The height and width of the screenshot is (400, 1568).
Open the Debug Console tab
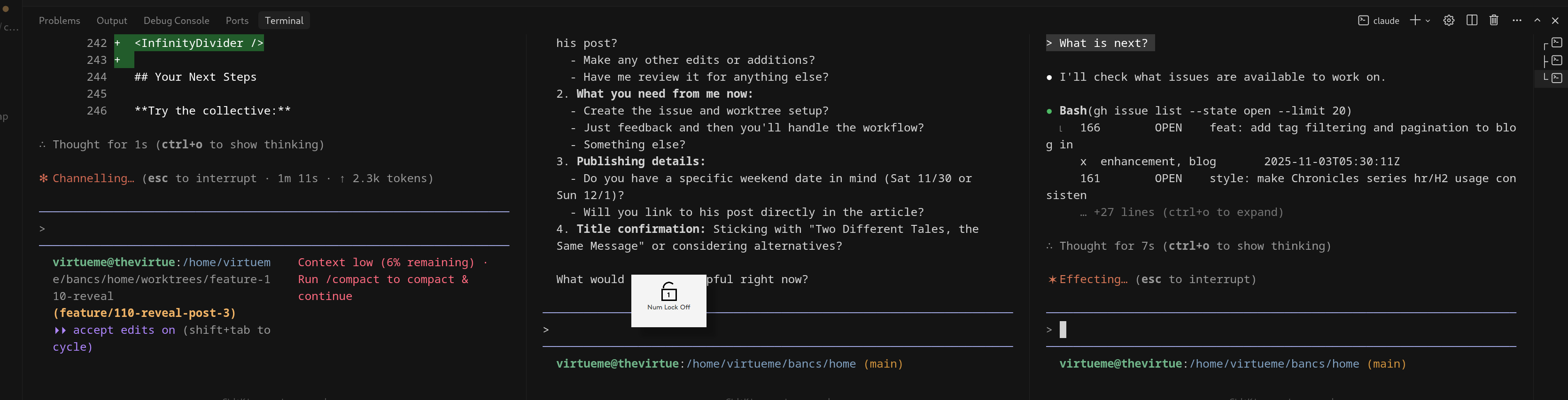coord(176,20)
